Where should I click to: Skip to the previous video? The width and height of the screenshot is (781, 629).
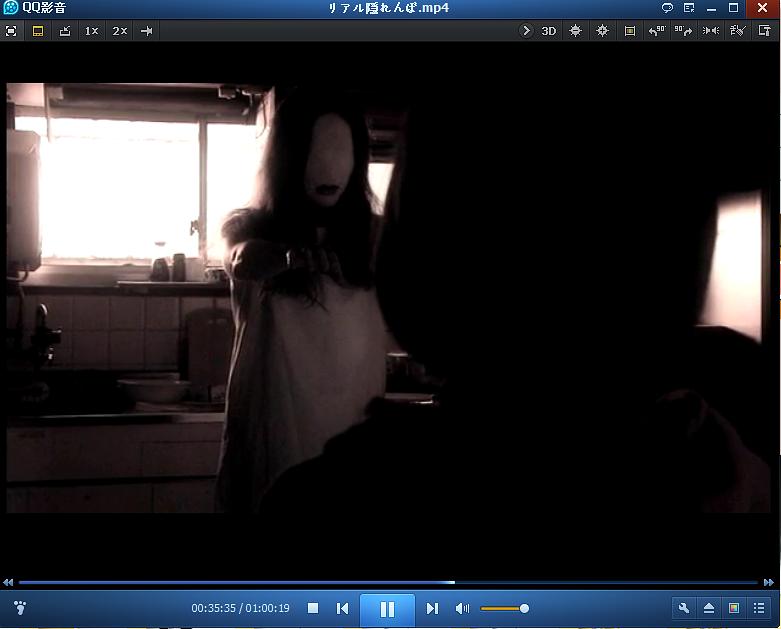[x=342, y=608]
